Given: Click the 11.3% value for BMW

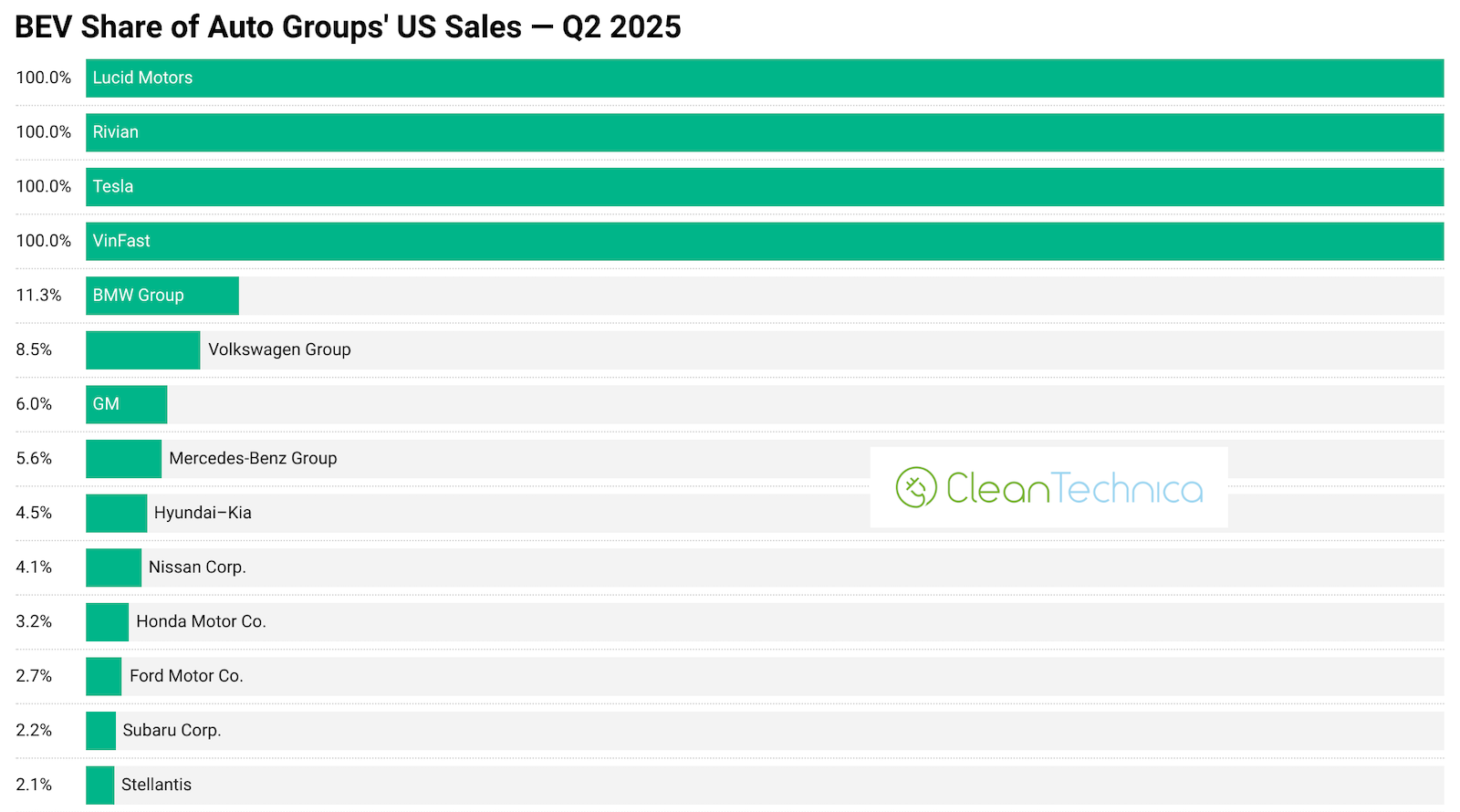Looking at the screenshot, I should [x=38, y=296].
